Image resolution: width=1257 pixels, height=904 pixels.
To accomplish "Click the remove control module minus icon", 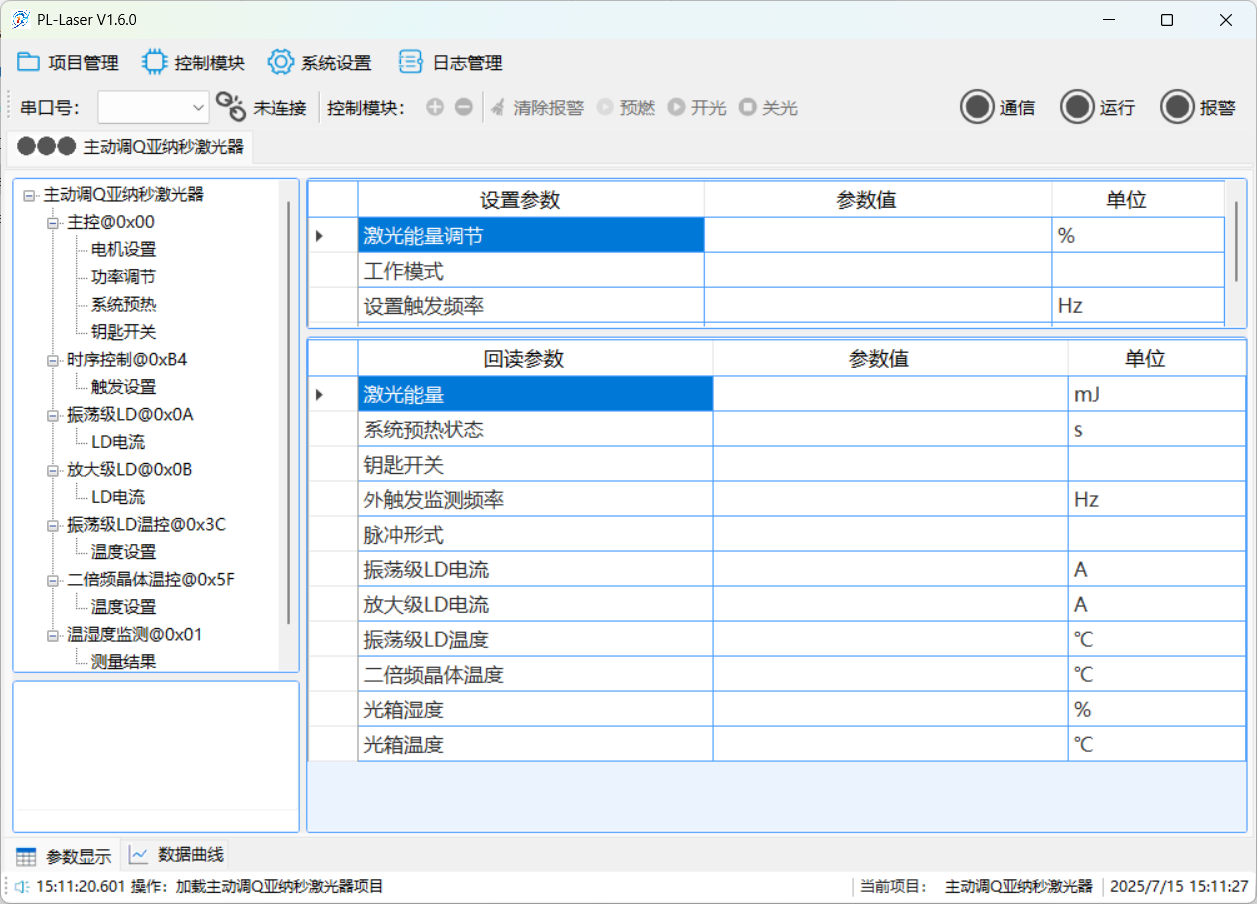I will 464,107.
